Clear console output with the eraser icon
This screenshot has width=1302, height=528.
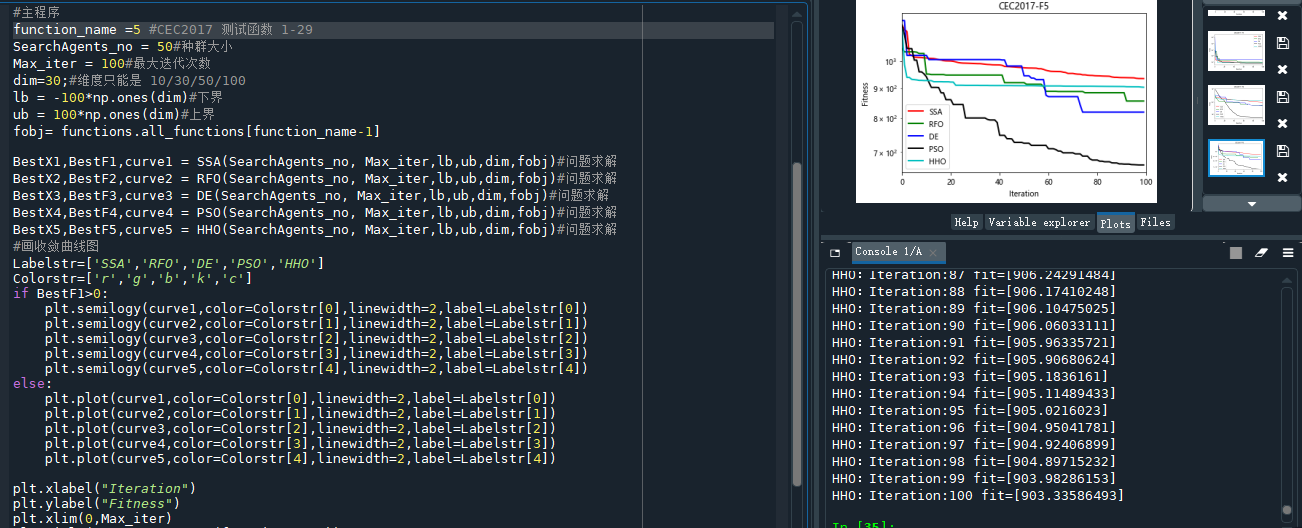point(1261,253)
